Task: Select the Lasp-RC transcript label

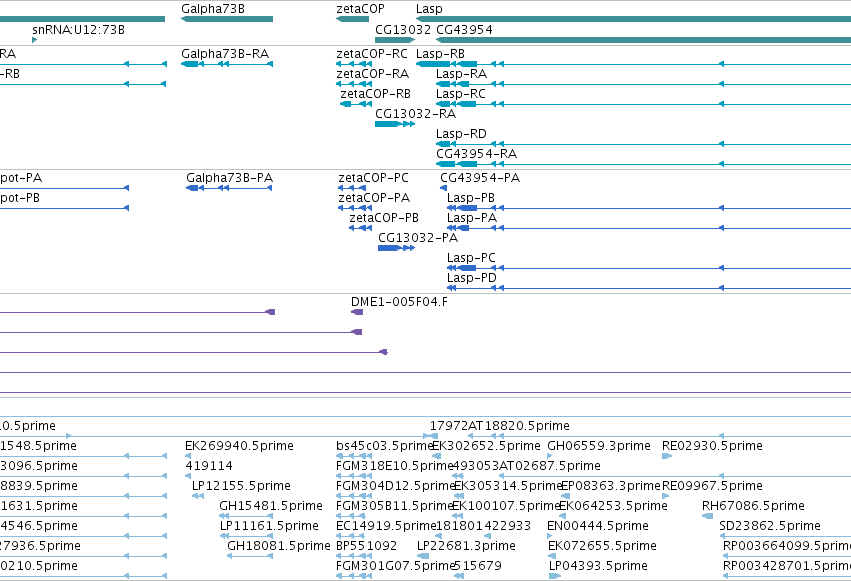Action: tap(460, 94)
